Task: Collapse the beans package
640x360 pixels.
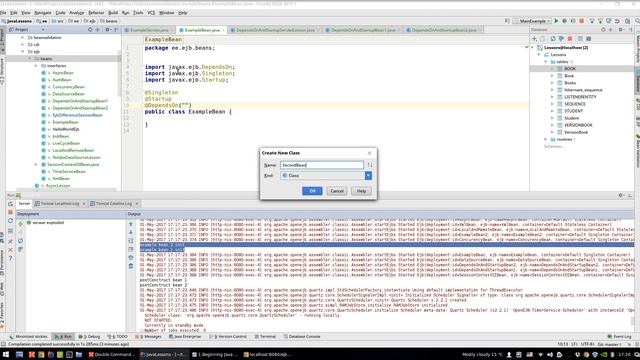Action: coord(29,59)
